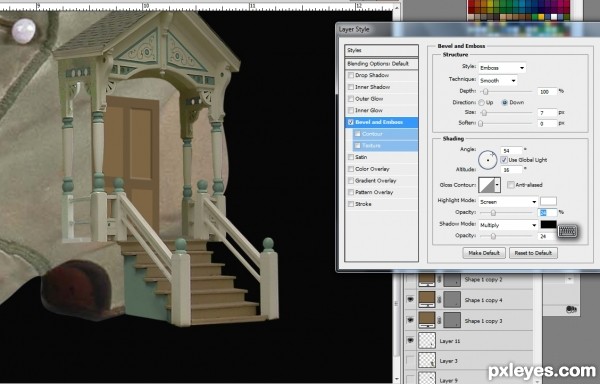Hide the Layer 11 layer
The height and width of the screenshot is (384, 600).
pos(410,340)
